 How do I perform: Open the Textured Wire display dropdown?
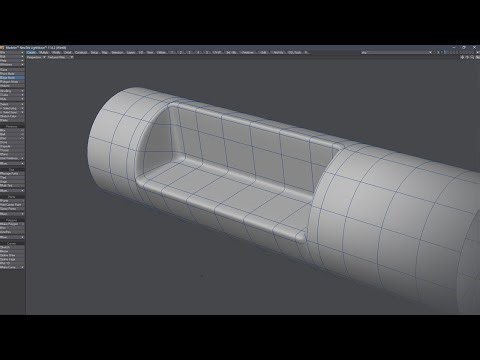click(60, 57)
